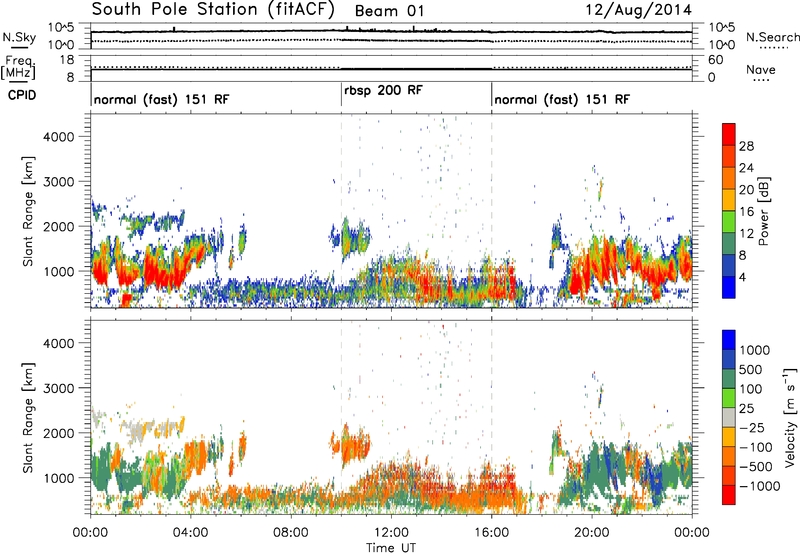
Task: Click the '08:00' time axis label
Action: tap(291, 533)
